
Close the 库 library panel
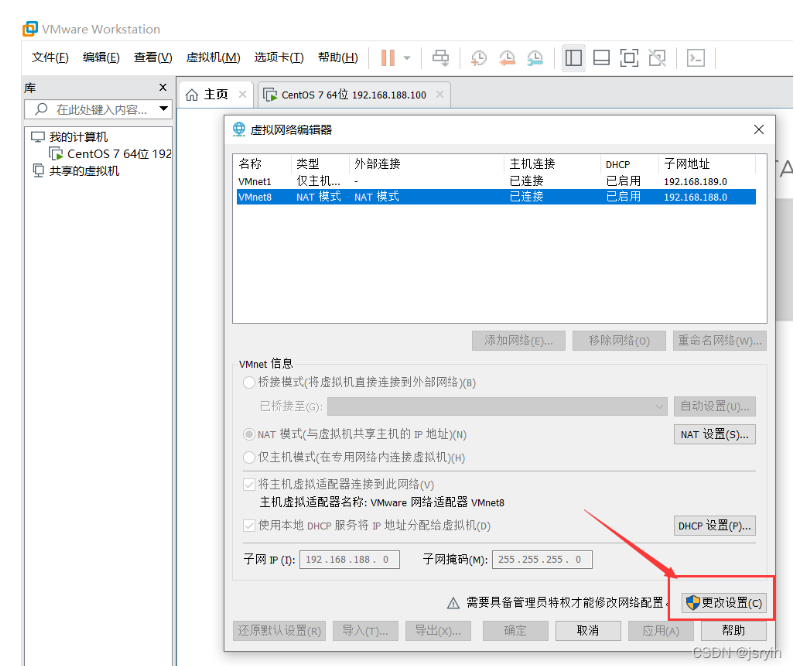click(x=163, y=87)
